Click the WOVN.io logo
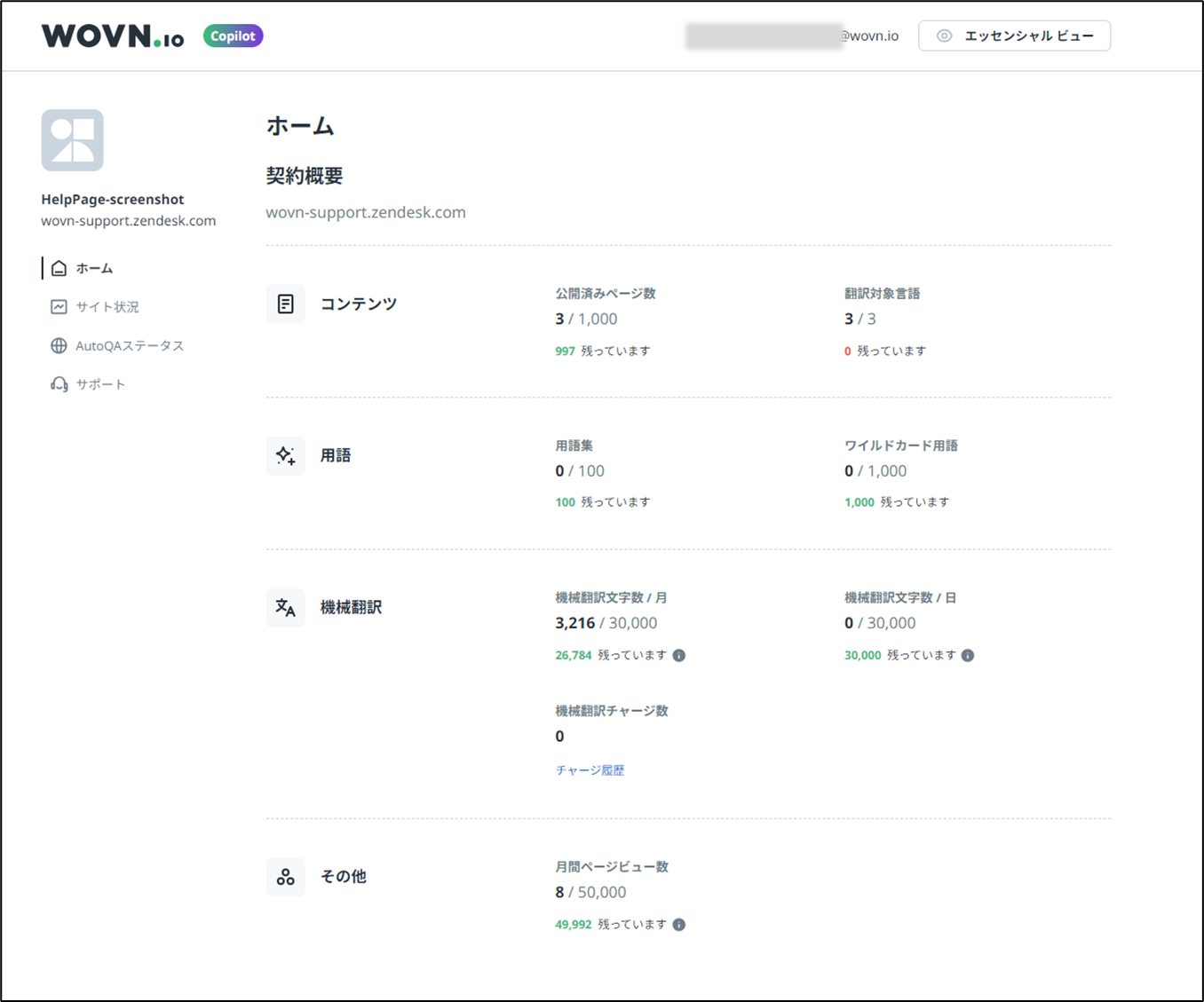This screenshot has height=1002, width=1204. 113,36
